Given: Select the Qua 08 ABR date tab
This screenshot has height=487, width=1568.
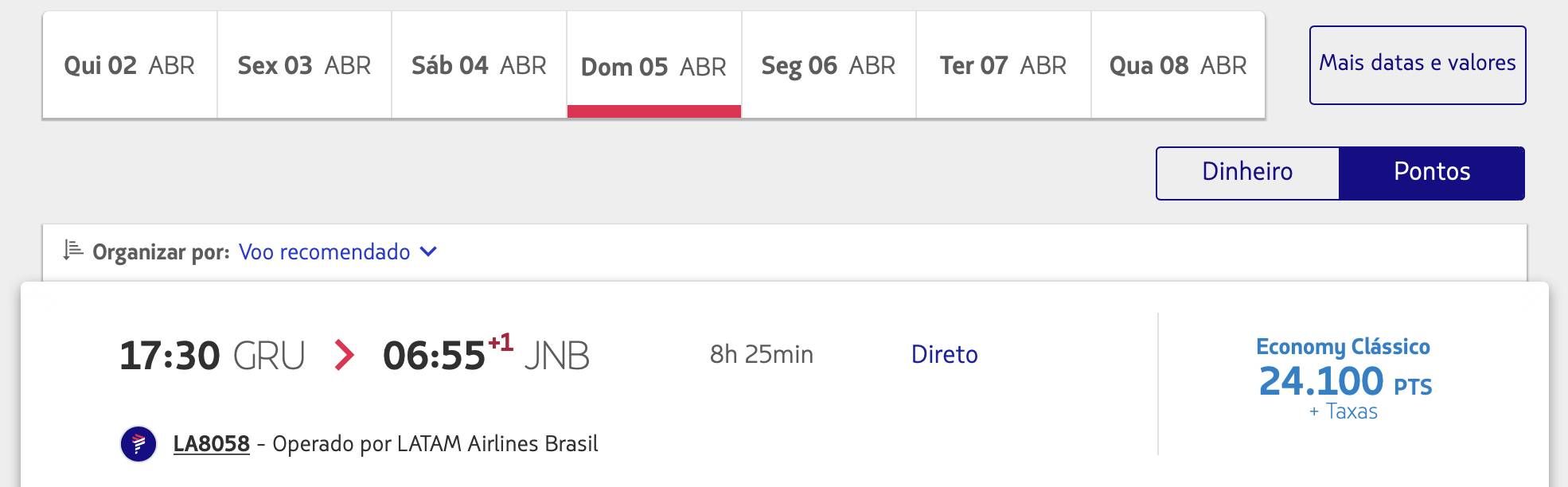Looking at the screenshot, I should click(1178, 65).
